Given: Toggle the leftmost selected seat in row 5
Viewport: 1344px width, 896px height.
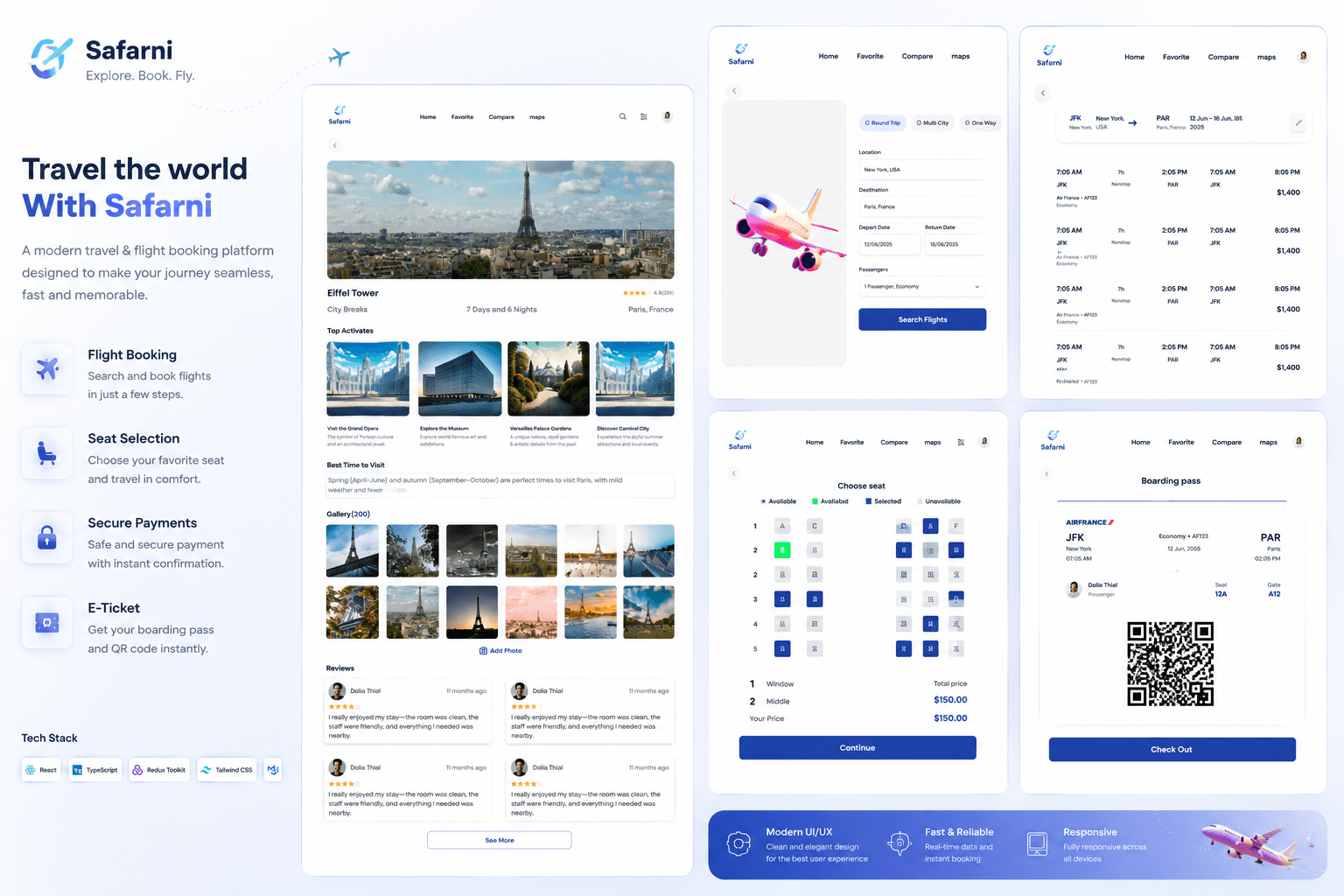Looking at the screenshot, I should (x=782, y=648).
